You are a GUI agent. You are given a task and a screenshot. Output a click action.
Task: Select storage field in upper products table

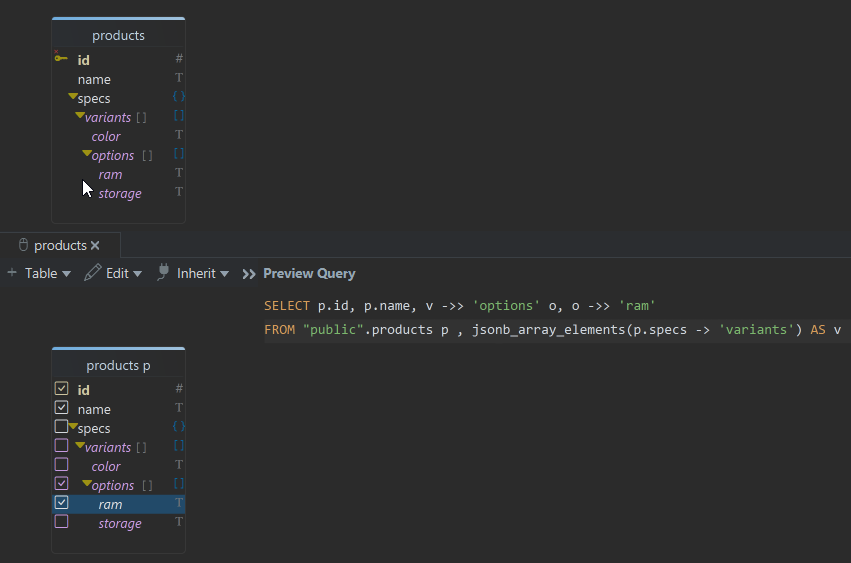point(119,193)
